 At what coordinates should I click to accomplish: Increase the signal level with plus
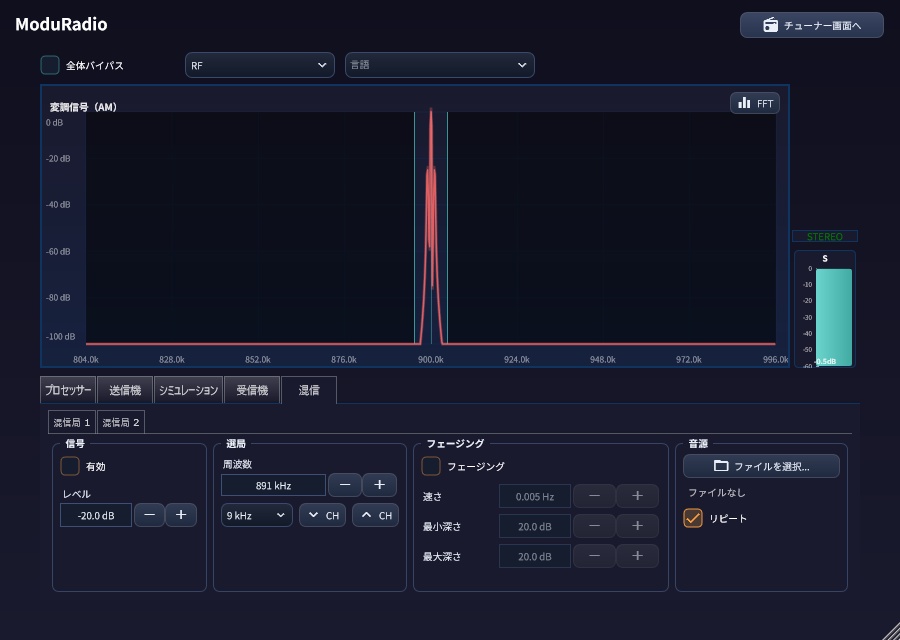[181, 515]
